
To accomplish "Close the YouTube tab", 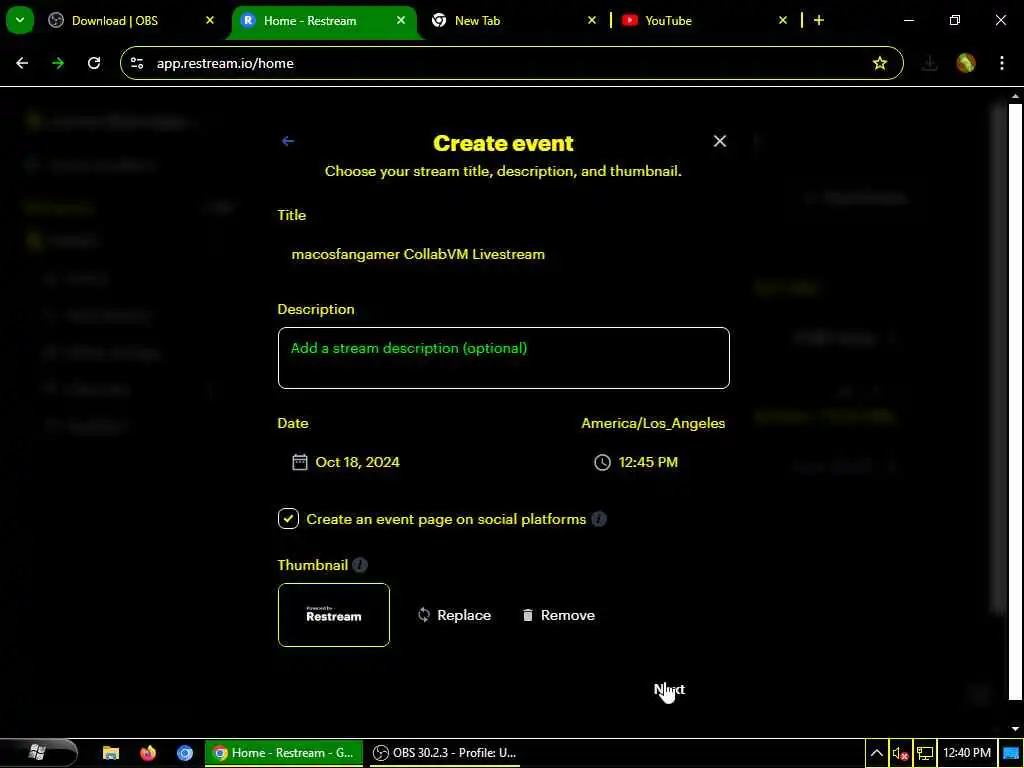I will pyautogui.click(x=783, y=21).
